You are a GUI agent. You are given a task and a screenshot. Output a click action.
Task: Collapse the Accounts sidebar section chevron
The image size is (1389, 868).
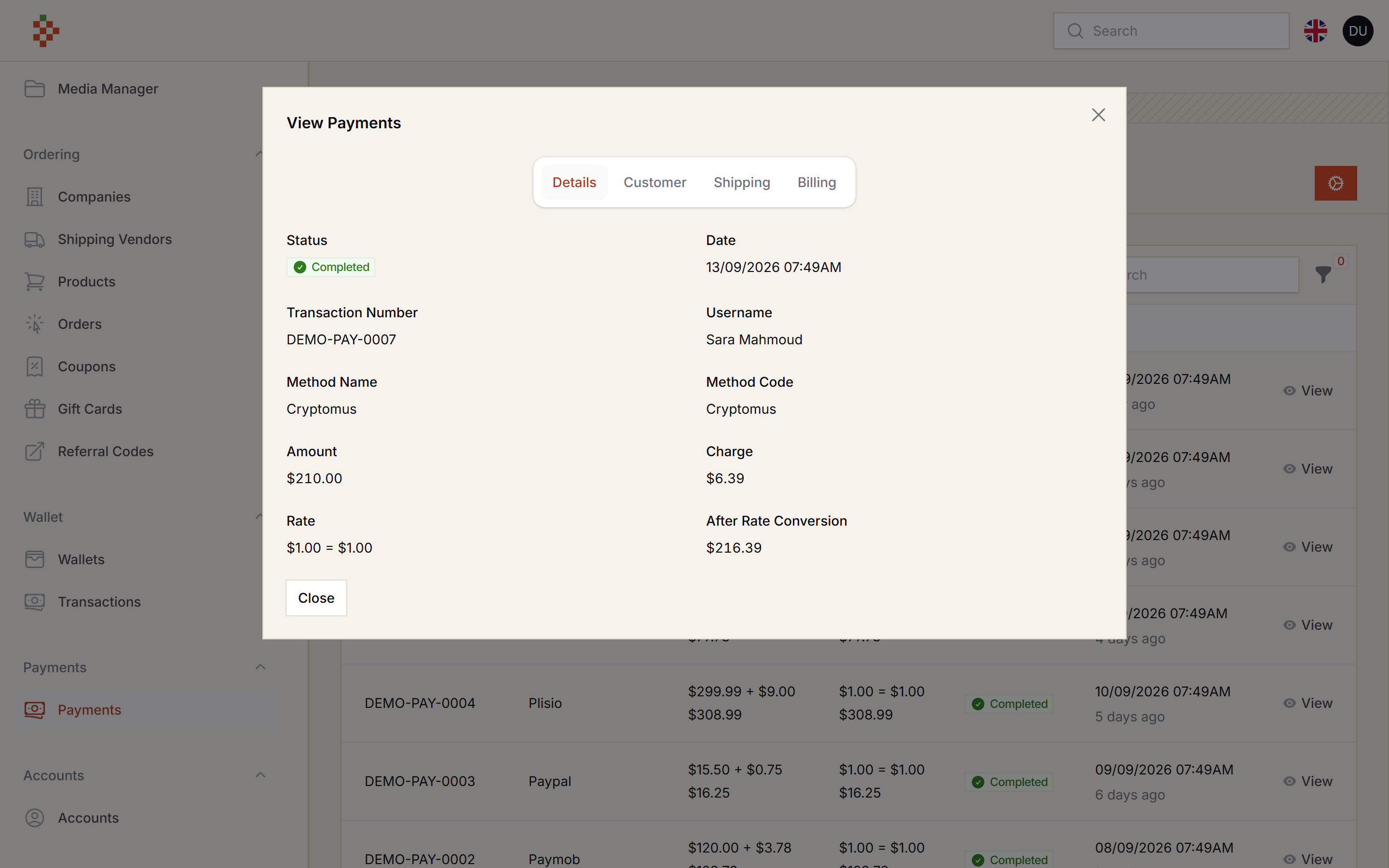[x=260, y=775]
